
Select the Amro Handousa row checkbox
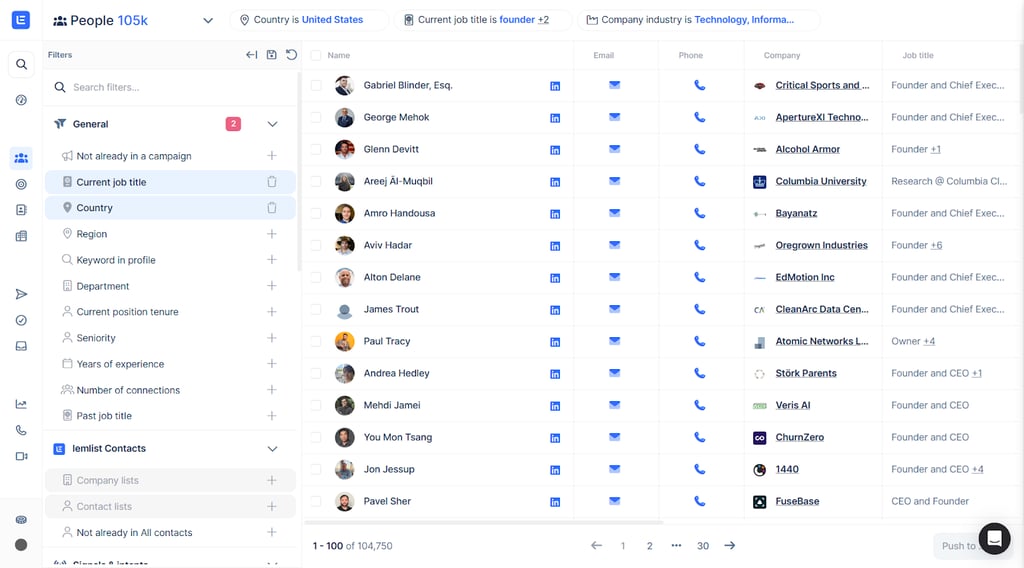click(x=316, y=213)
